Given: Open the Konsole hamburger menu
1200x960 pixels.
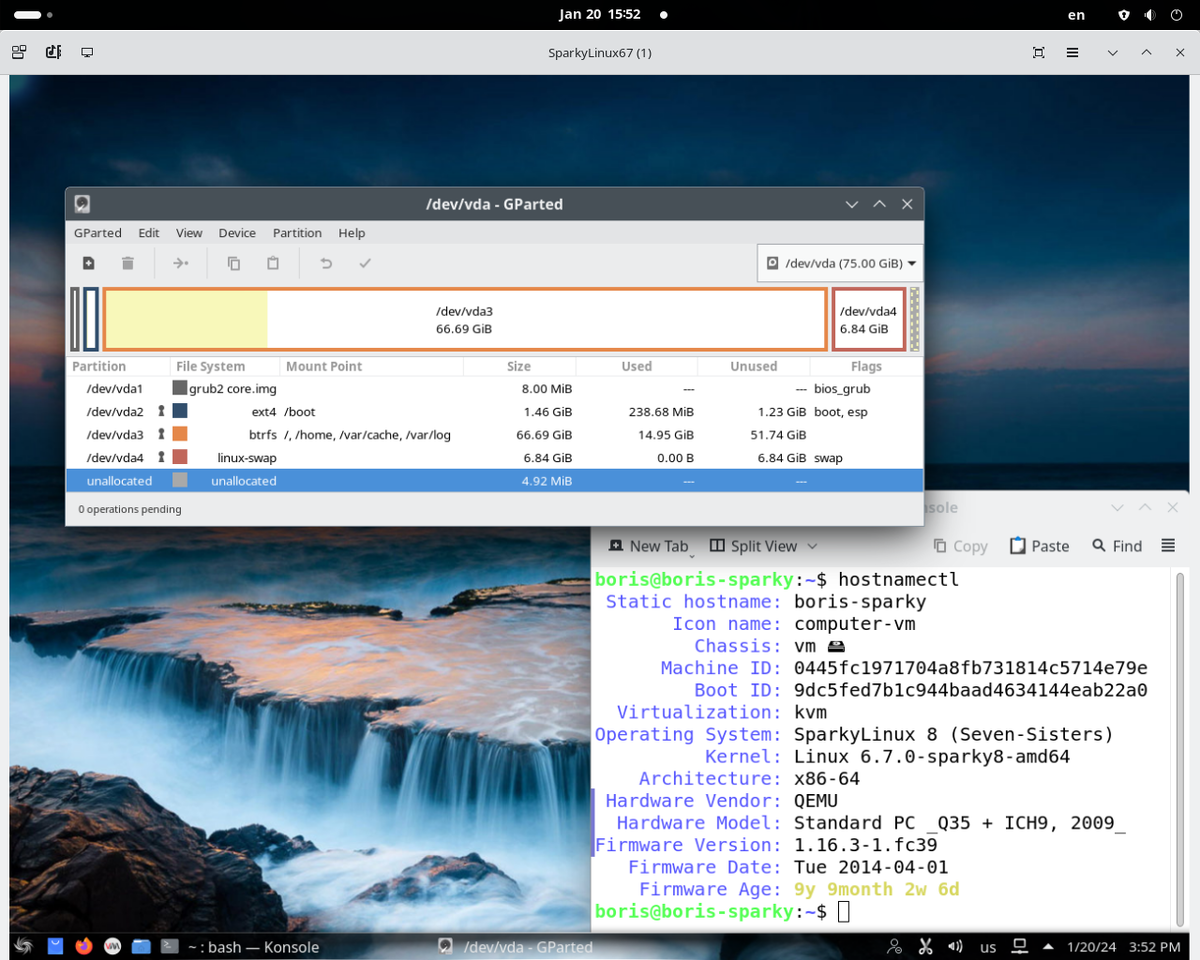Looking at the screenshot, I should point(1168,545).
